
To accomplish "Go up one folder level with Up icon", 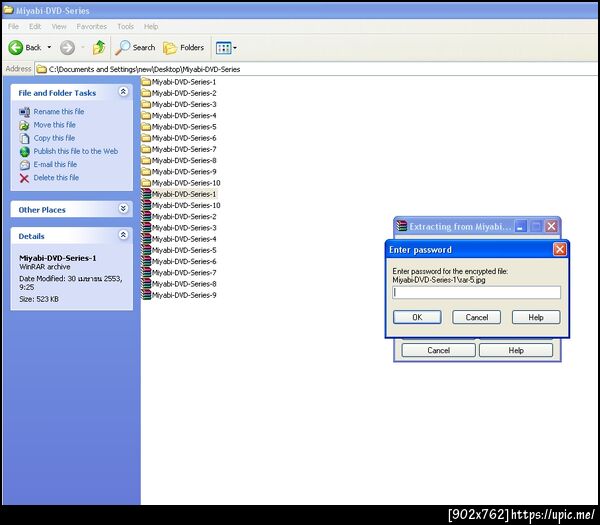I will pyautogui.click(x=99, y=47).
